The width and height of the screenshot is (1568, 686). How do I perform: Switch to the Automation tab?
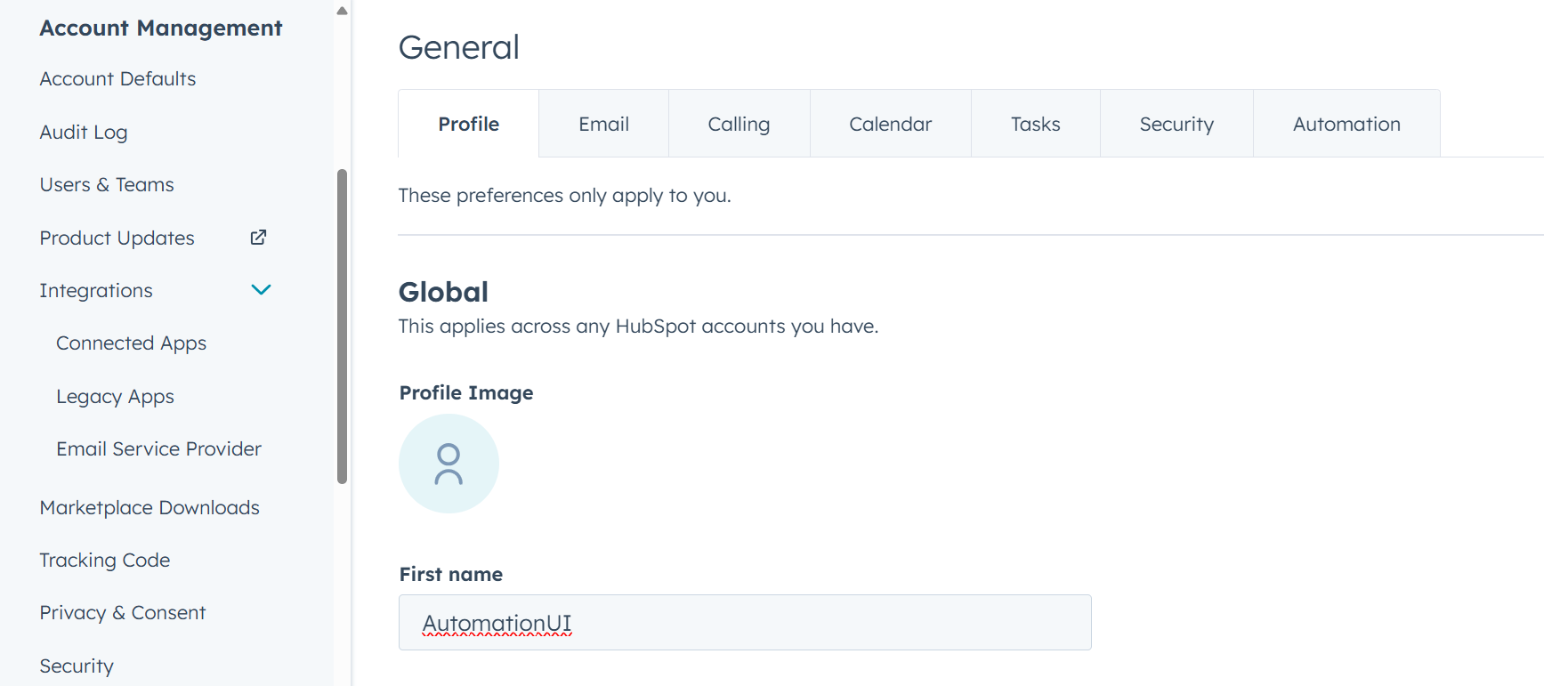[x=1346, y=125]
